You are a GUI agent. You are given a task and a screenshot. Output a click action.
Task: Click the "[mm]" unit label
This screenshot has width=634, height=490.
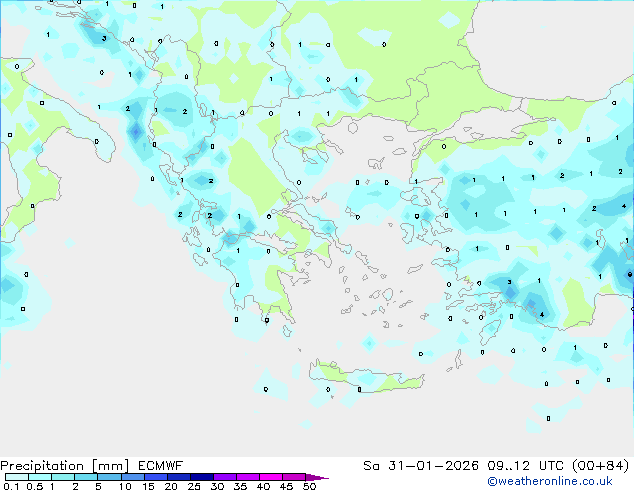[x=111, y=466]
